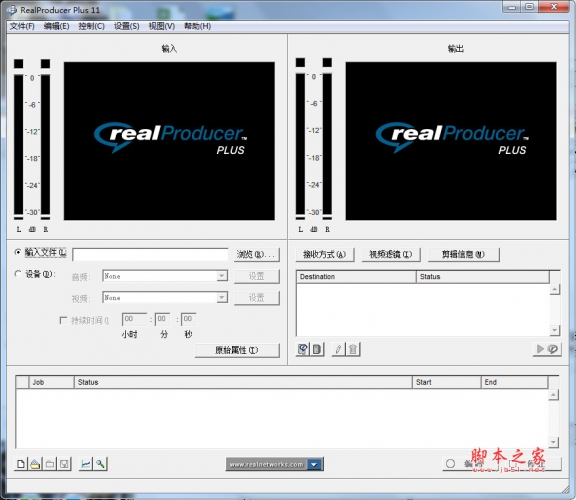The width and height of the screenshot is (576, 500).
Task: Open the 编辑(E) menu
Action: [57, 26]
